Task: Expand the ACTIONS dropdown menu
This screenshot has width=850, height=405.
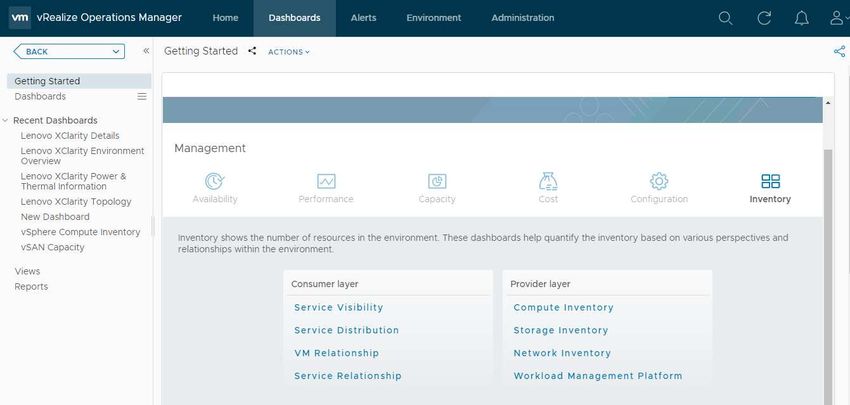Action: pyautogui.click(x=289, y=52)
